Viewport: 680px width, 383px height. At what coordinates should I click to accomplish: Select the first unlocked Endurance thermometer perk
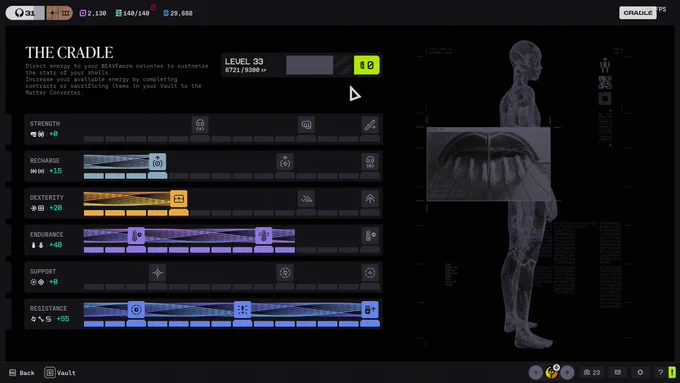click(x=136, y=236)
